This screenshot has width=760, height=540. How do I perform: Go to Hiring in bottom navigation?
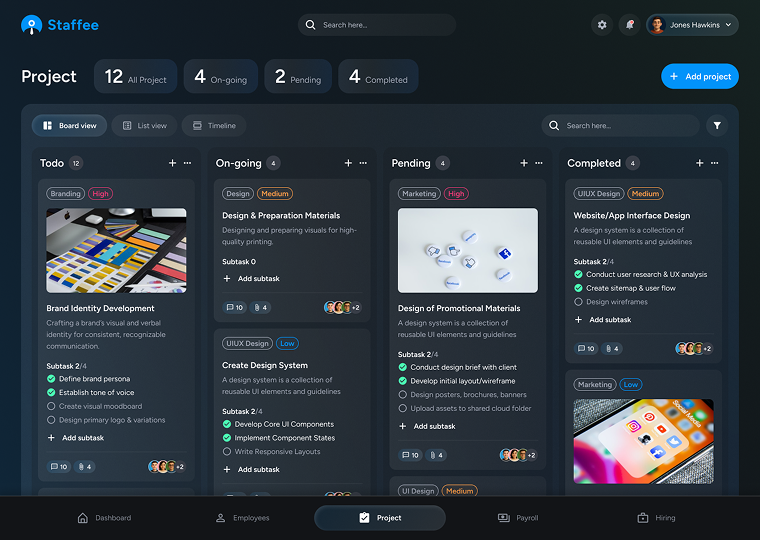(x=656, y=518)
